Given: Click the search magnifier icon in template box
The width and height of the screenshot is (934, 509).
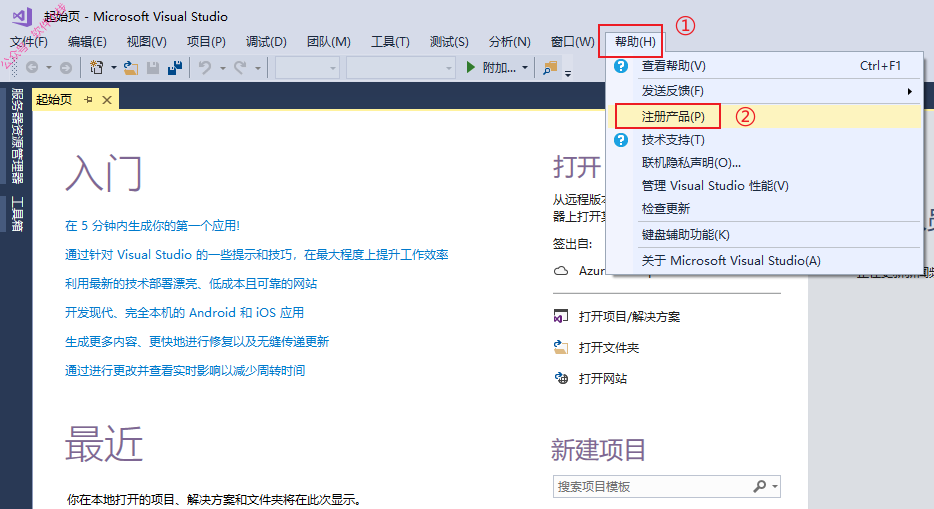Looking at the screenshot, I should tap(759, 486).
